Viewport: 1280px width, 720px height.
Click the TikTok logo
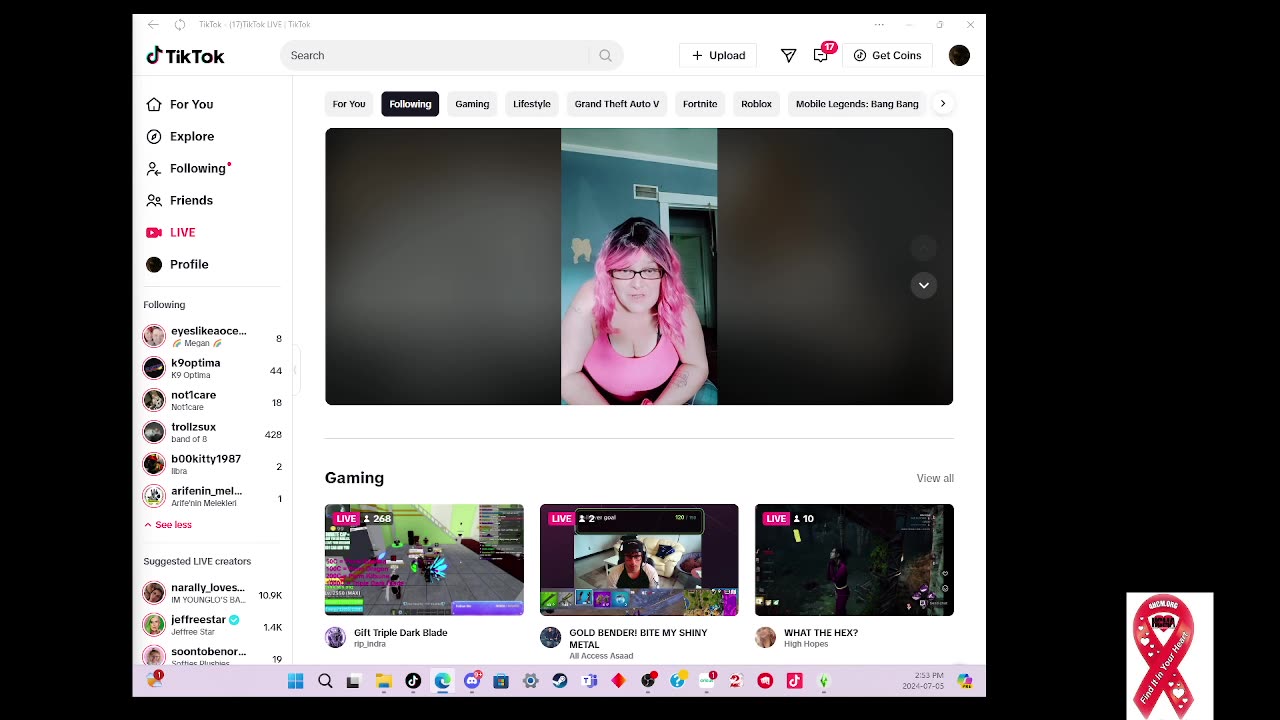[x=185, y=56]
